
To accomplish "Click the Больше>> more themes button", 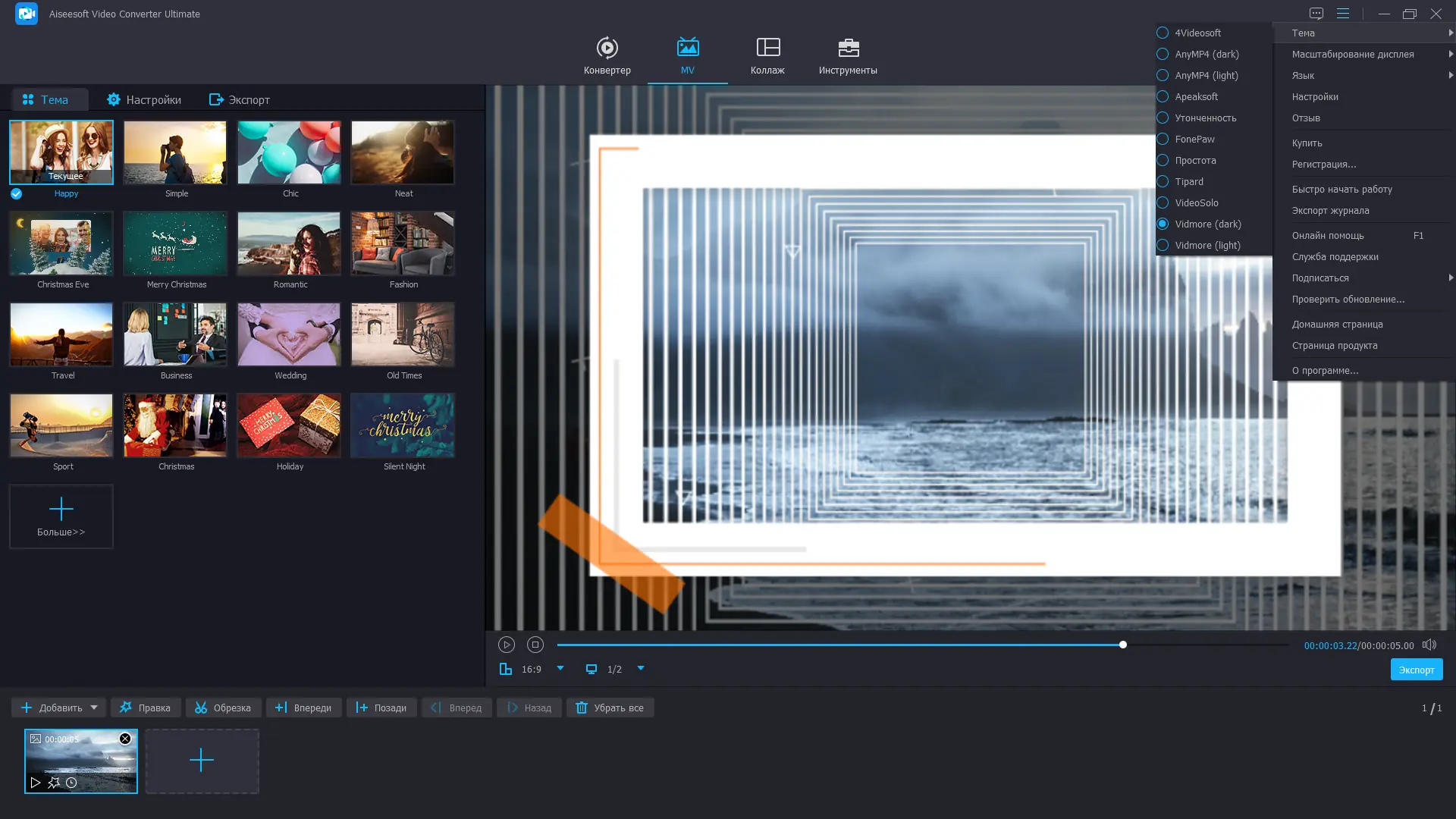I will pos(61,516).
